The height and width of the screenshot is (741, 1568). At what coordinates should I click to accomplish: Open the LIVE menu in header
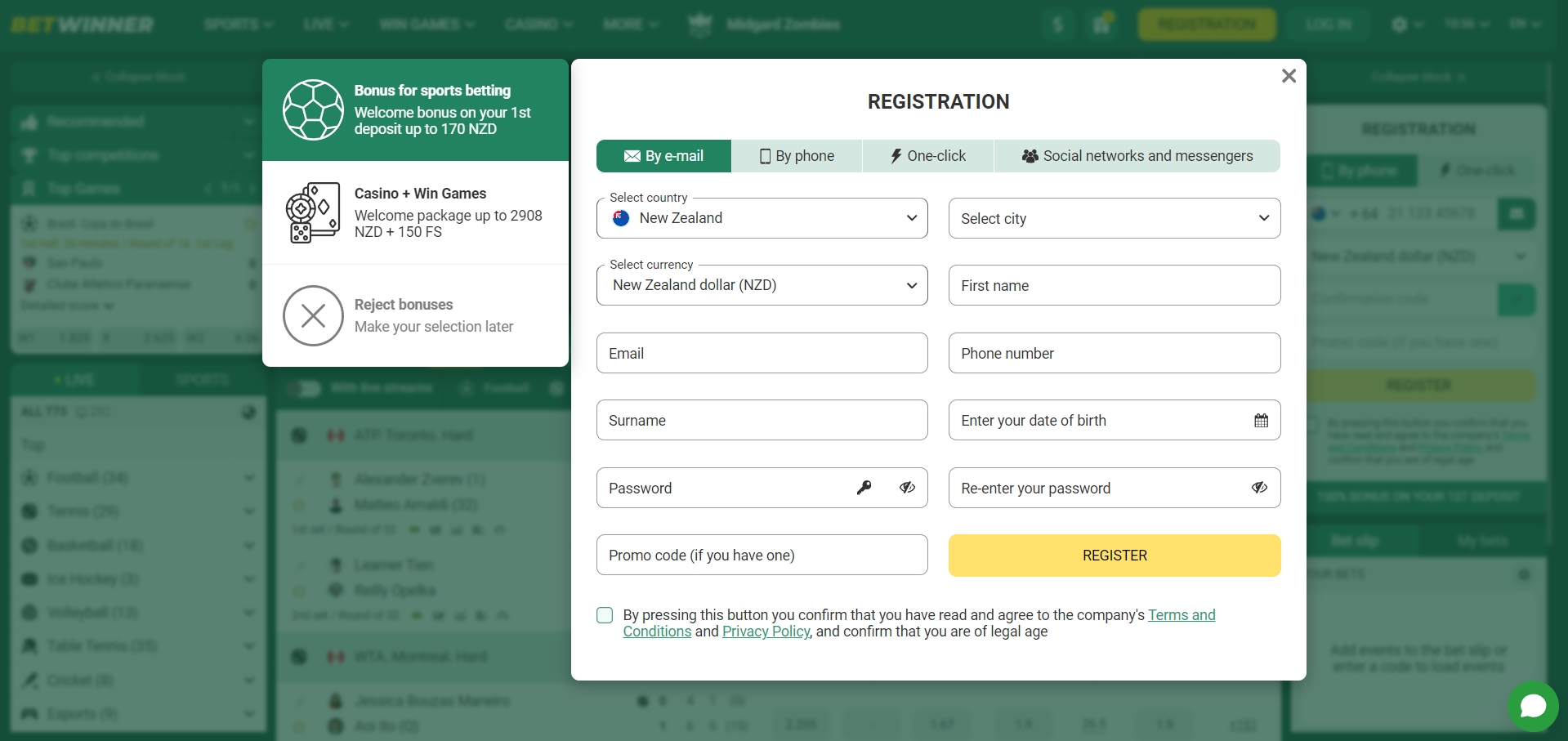click(325, 25)
